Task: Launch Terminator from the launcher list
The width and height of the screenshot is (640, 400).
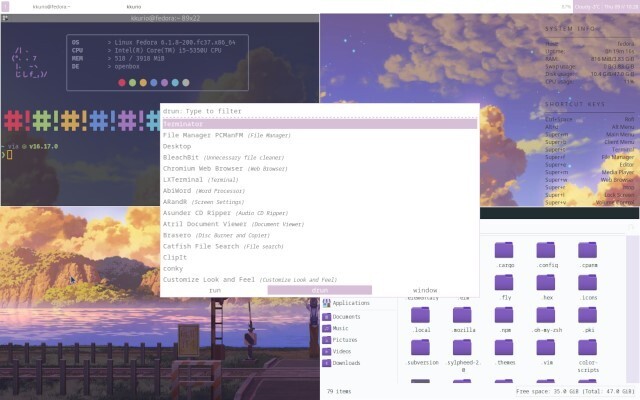Action: pyautogui.click(x=320, y=124)
